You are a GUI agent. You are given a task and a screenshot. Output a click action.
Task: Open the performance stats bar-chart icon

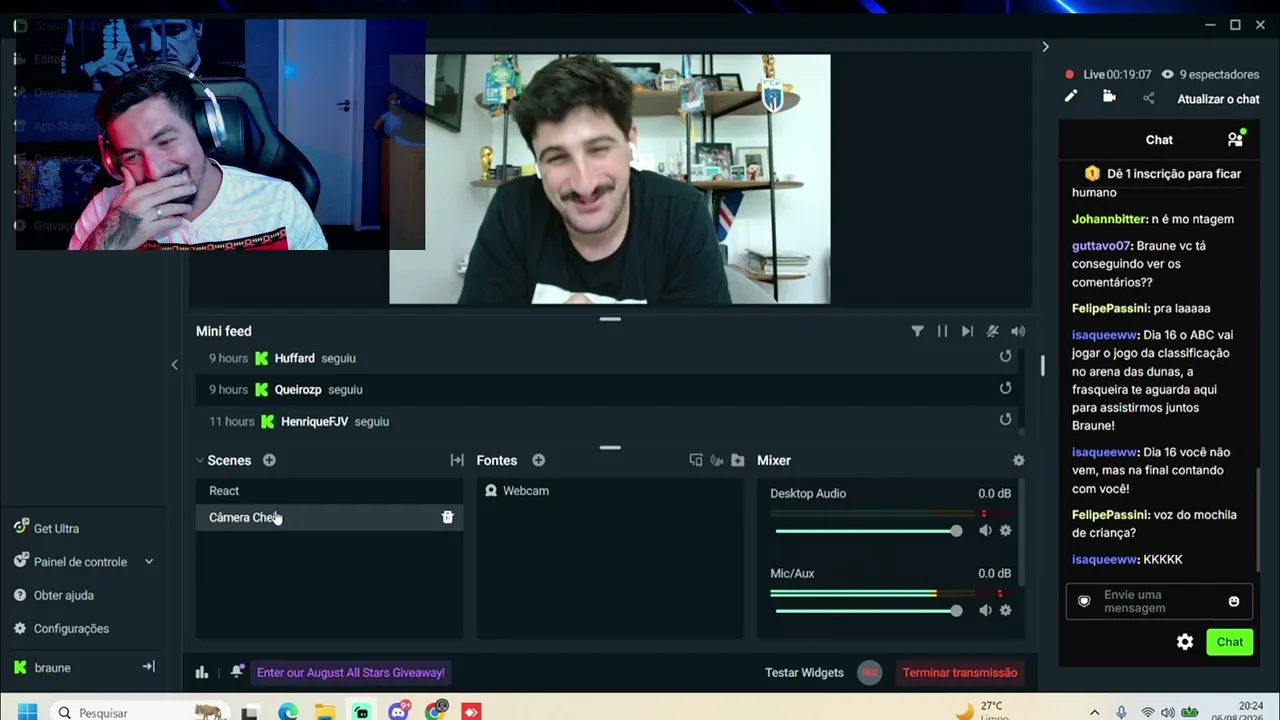[202, 672]
